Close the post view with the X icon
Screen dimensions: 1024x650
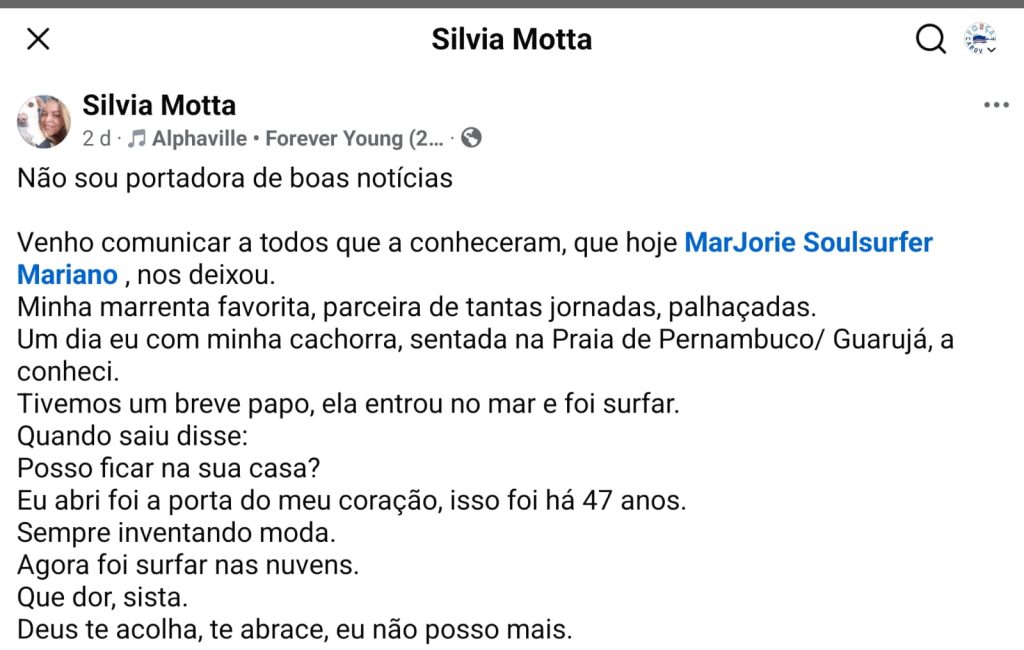pos(38,39)
